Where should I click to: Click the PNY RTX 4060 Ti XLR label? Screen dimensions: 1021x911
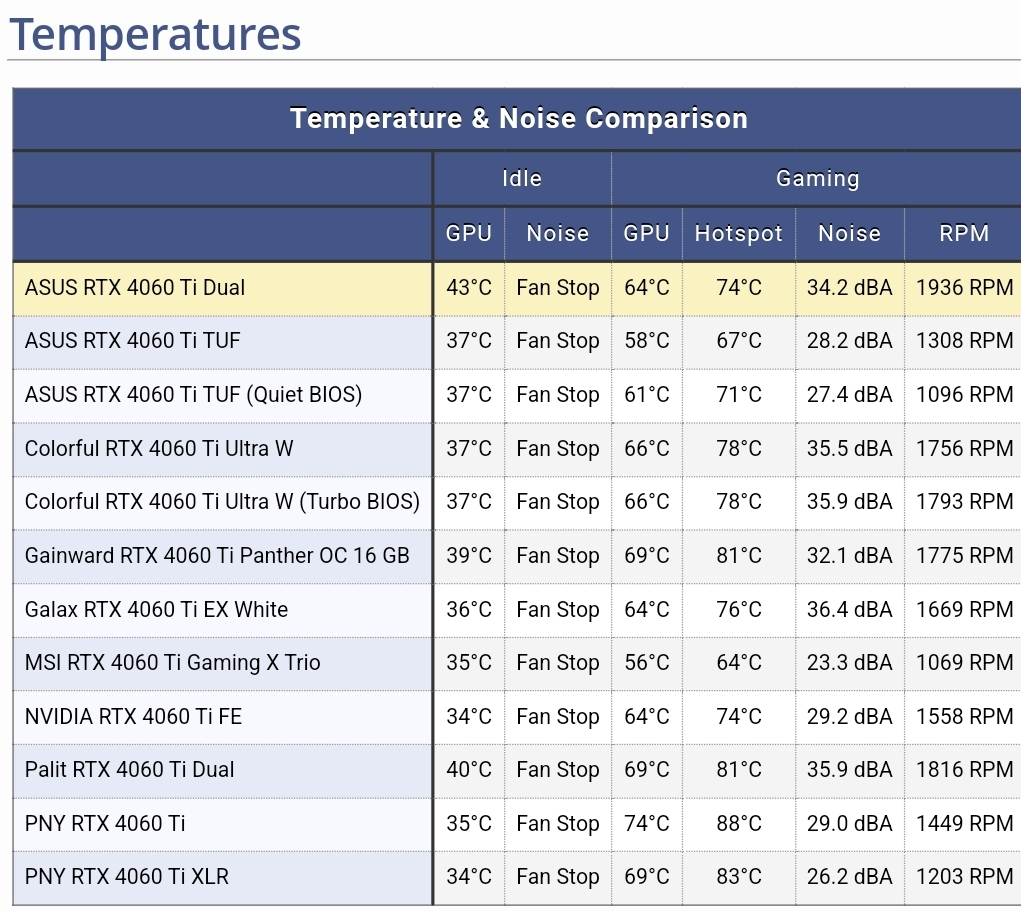127,877
